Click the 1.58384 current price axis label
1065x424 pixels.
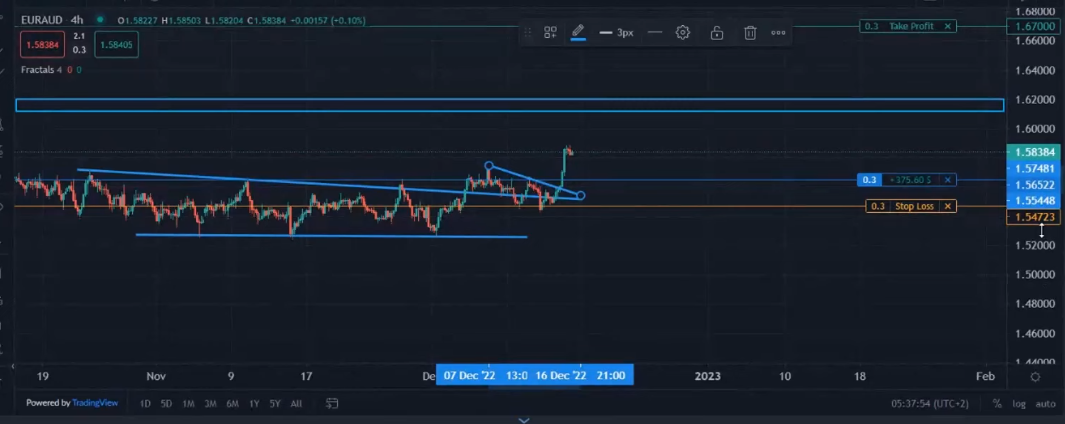(x=1034, y=152)
